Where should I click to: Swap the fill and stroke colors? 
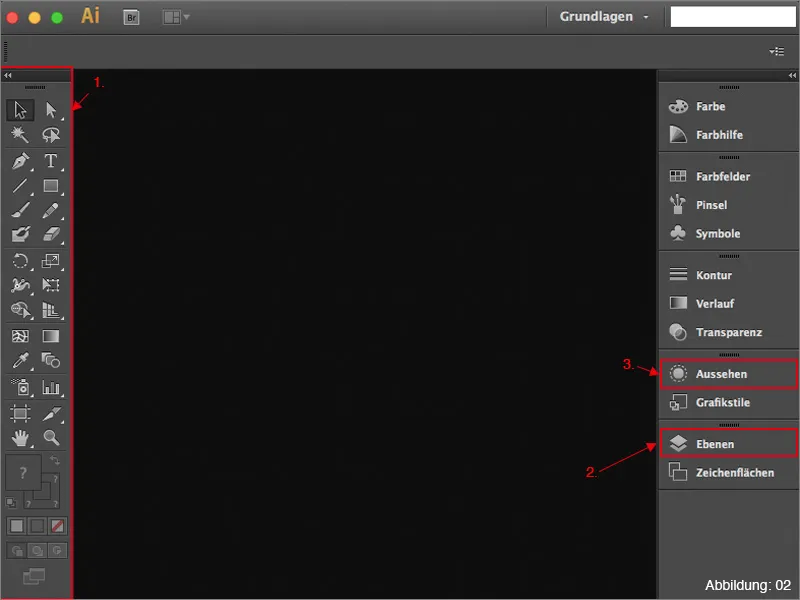[x=54, y=460]
